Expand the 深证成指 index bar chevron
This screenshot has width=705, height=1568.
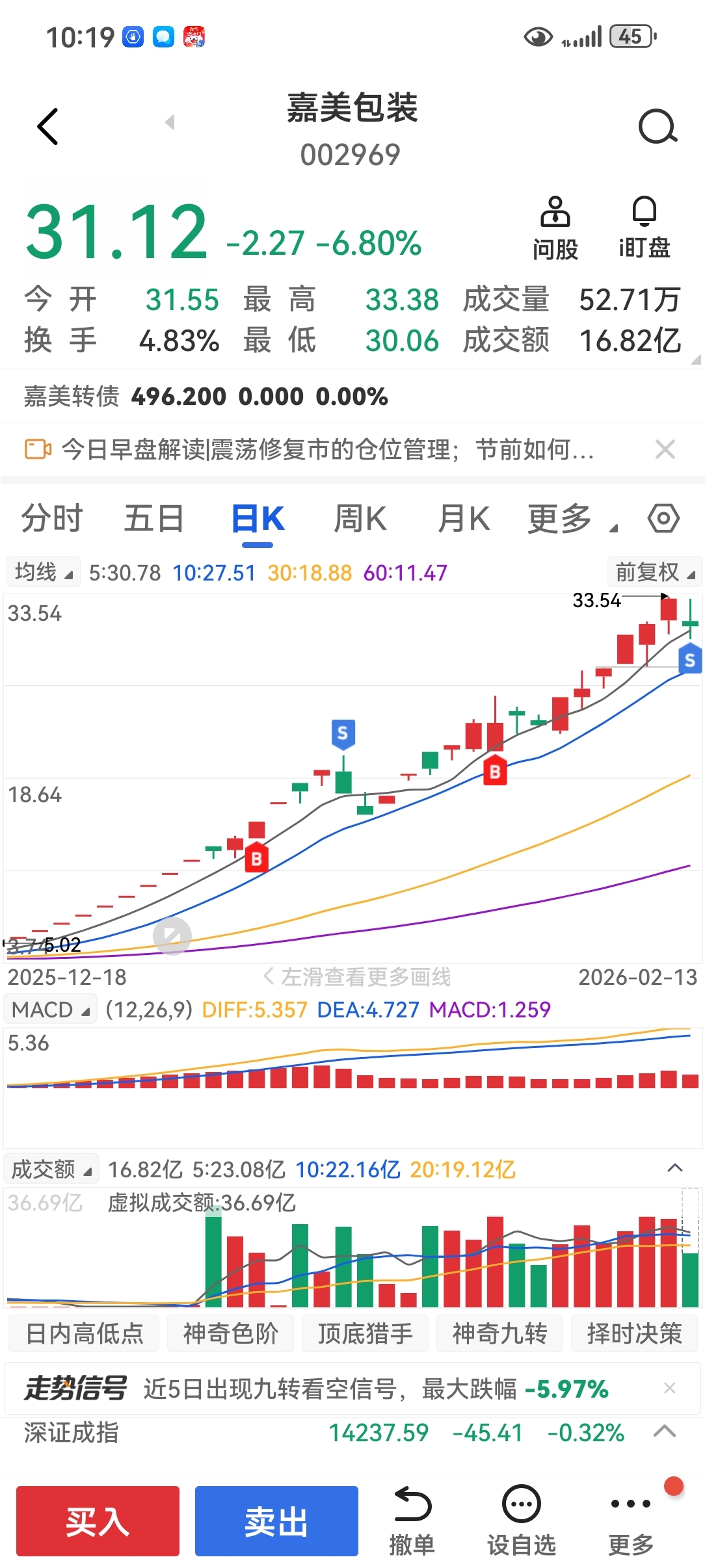point(664,1431)
